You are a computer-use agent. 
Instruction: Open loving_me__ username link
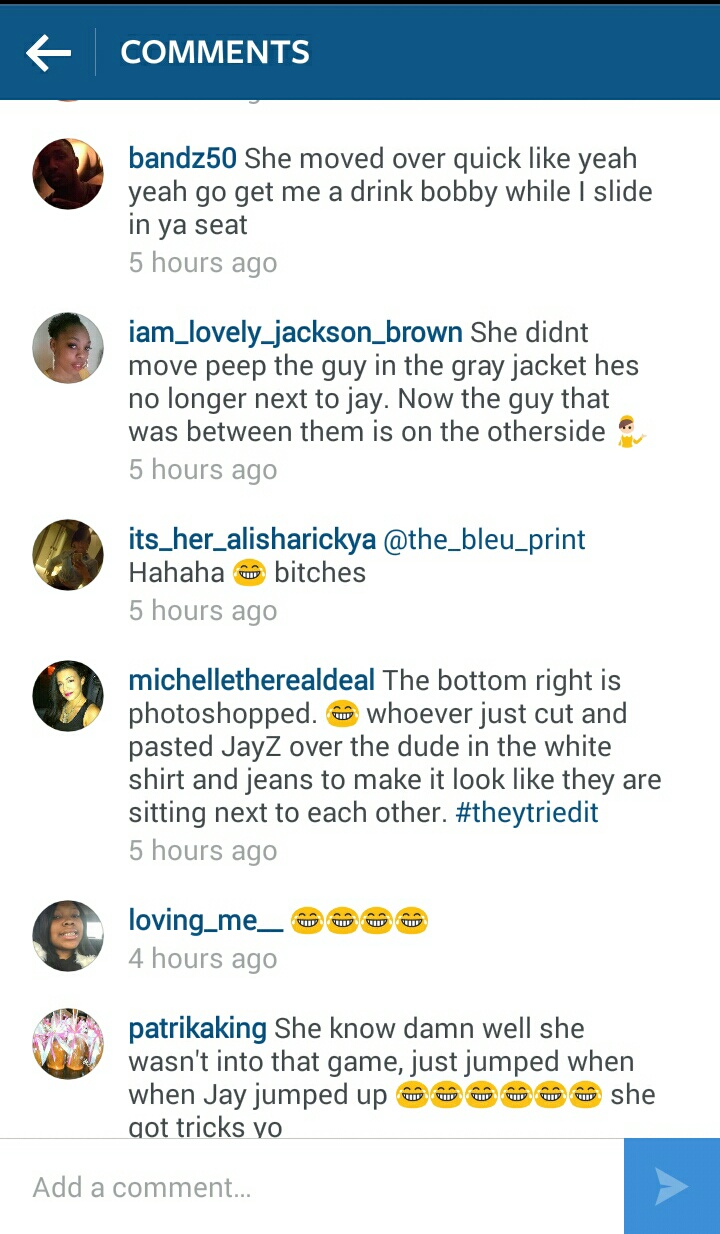pyautogui.click(x=206, y=921)
